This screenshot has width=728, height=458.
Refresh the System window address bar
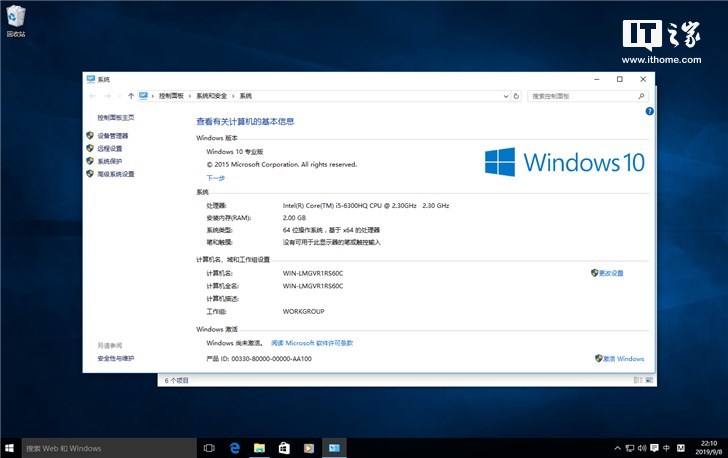coord(516,96)
